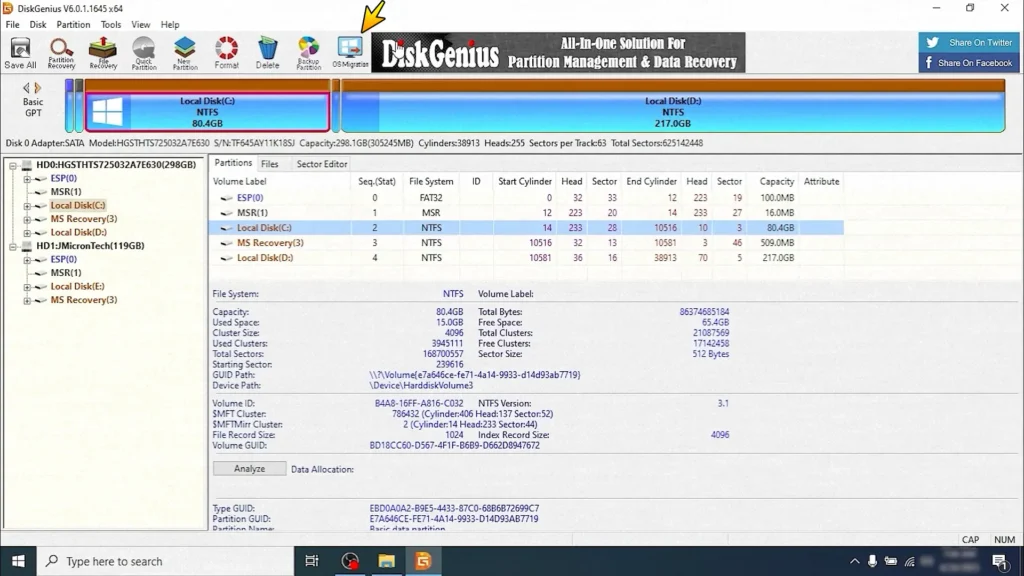Screen dimensions: 1024x576
Task: Expand Local Disk(E:) in the disk tree
Action: (x=27, y=287)
